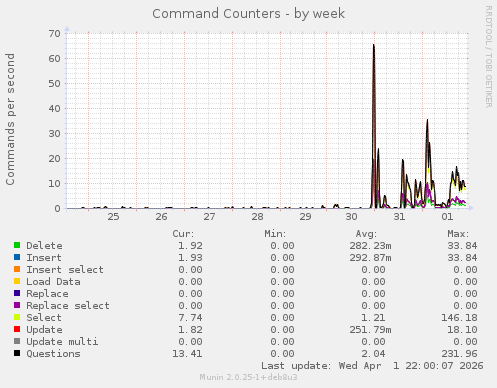Click the Update current value 1.82
Viewport: 497px width, 388px height.
190,330
